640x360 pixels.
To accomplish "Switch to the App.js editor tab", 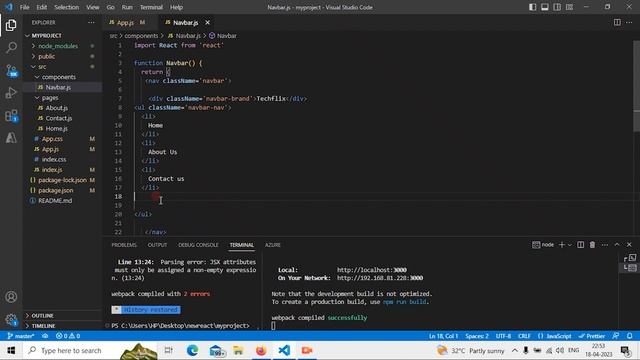I will (125, 22).
